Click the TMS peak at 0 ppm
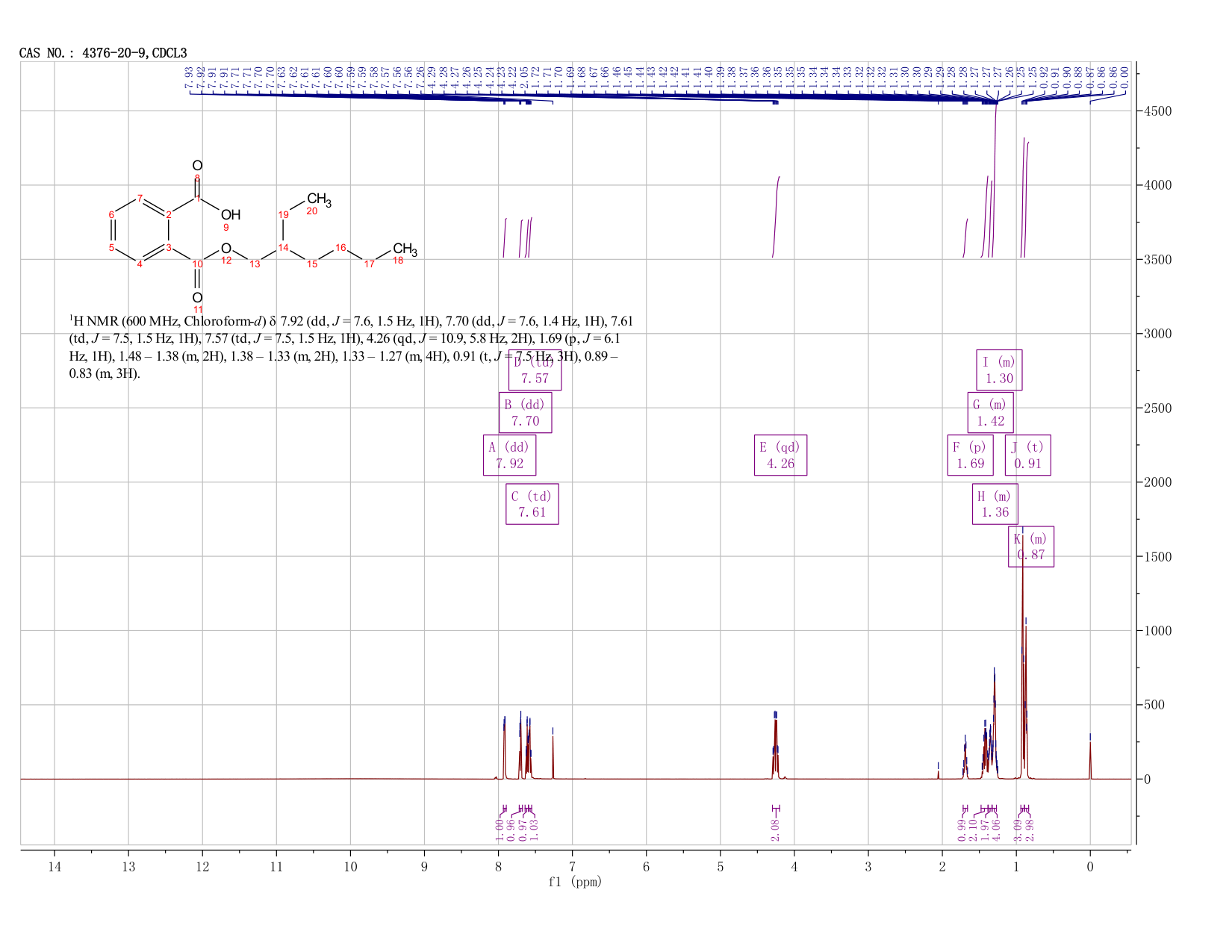Image resolution: width=1232 pixels, height=952 pixels. coord(1090,759)
